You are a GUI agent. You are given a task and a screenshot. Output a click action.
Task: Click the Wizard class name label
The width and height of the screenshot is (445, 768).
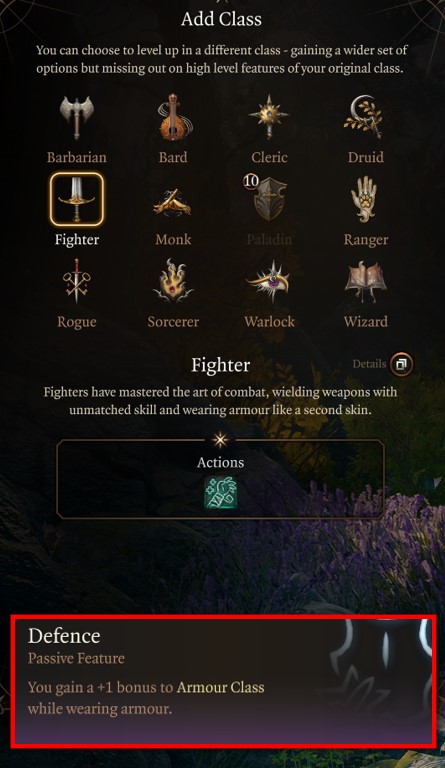pos(366,322)
